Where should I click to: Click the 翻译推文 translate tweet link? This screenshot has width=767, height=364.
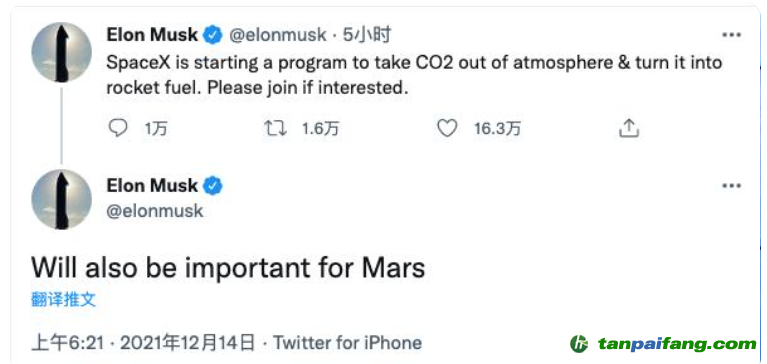tap(64, 299)
